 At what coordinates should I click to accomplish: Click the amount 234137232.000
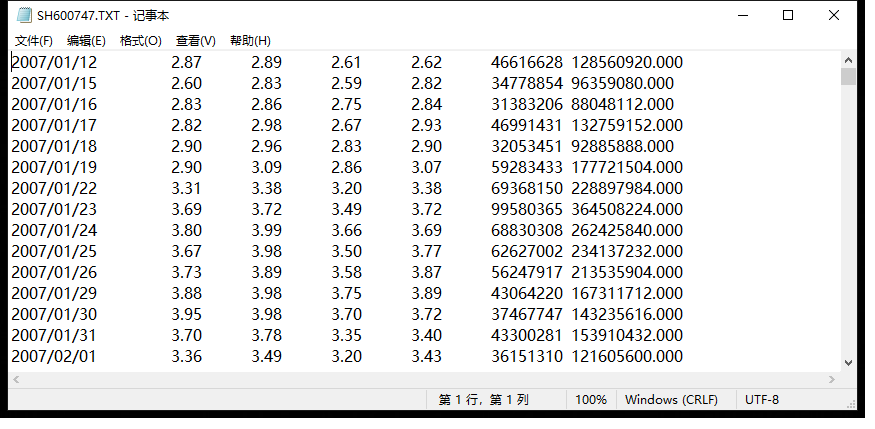tap(627, 252)
